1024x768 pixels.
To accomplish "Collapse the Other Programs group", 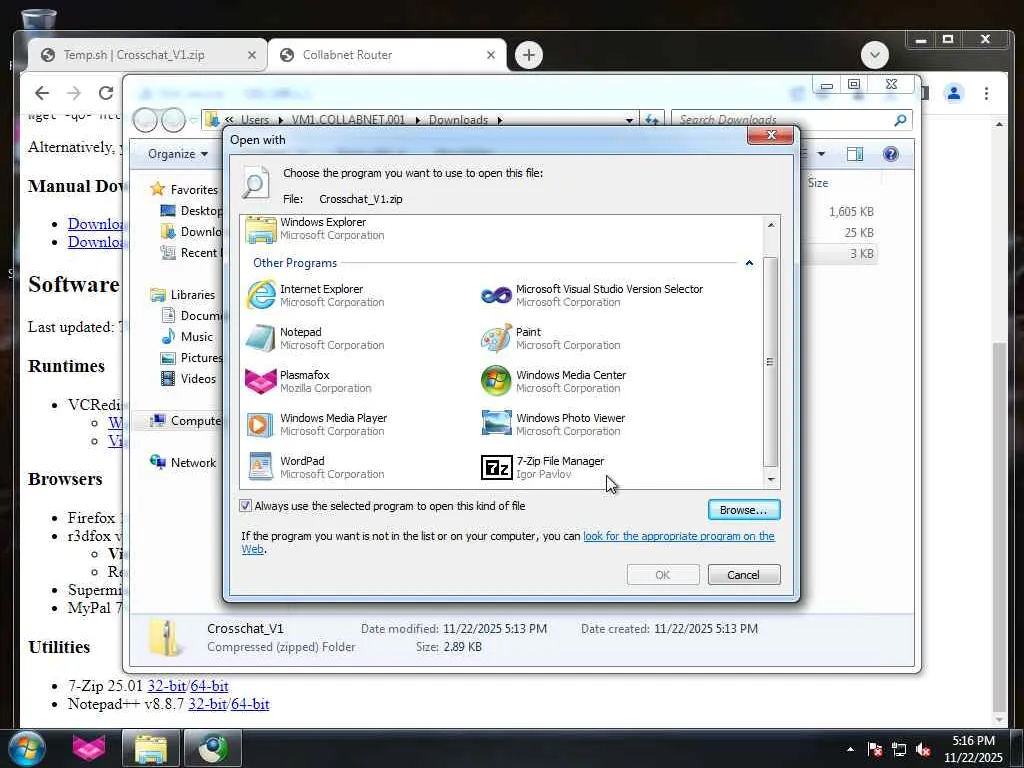I will pos(749,263).
